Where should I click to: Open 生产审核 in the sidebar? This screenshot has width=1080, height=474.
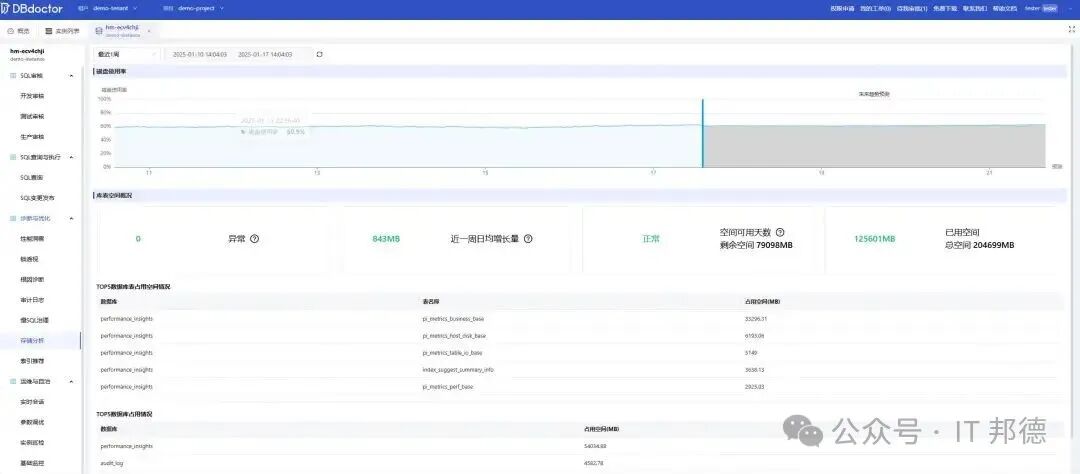[32, 137]
